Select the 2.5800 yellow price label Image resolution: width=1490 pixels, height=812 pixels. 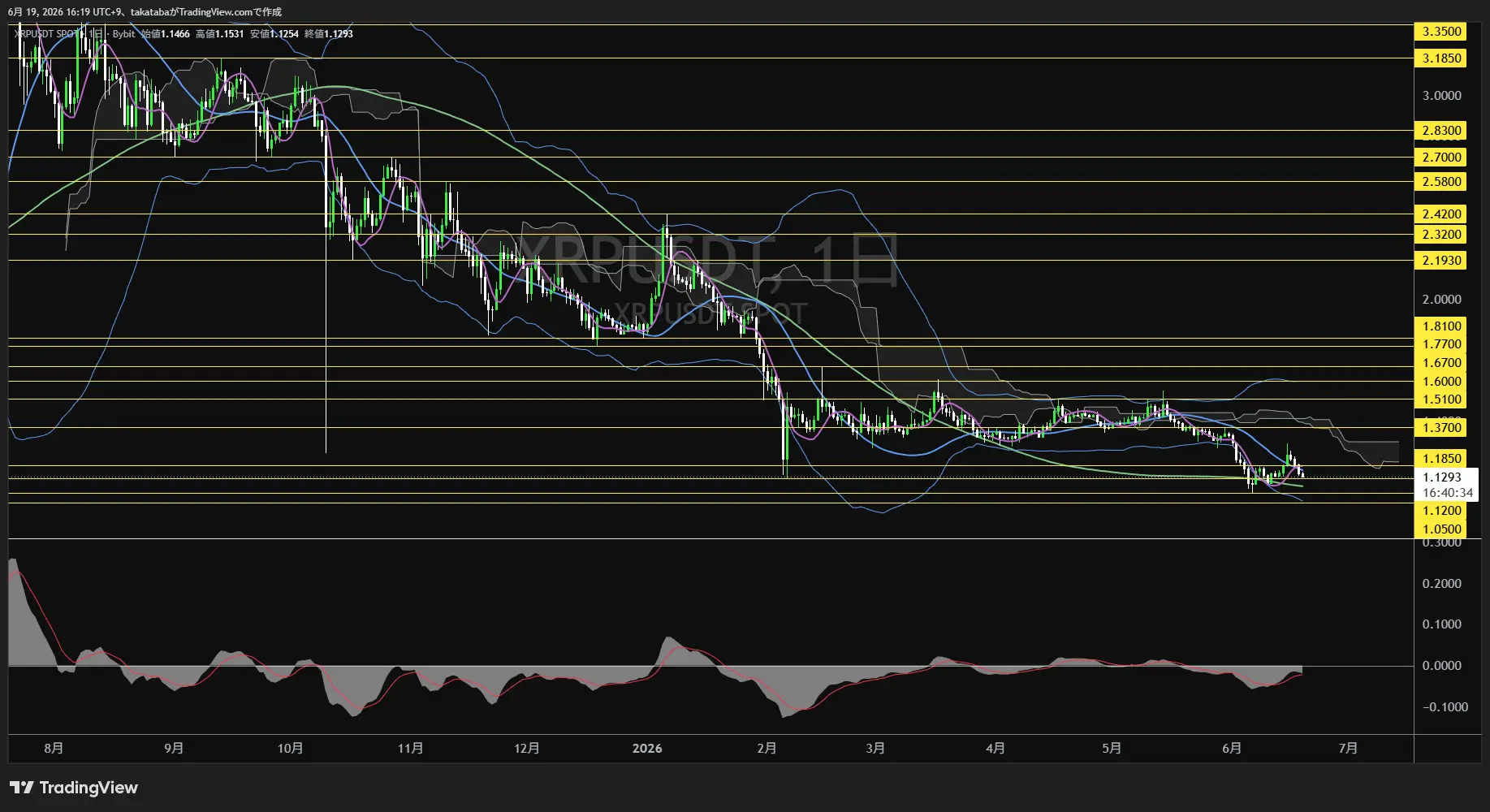[1441, 182]
